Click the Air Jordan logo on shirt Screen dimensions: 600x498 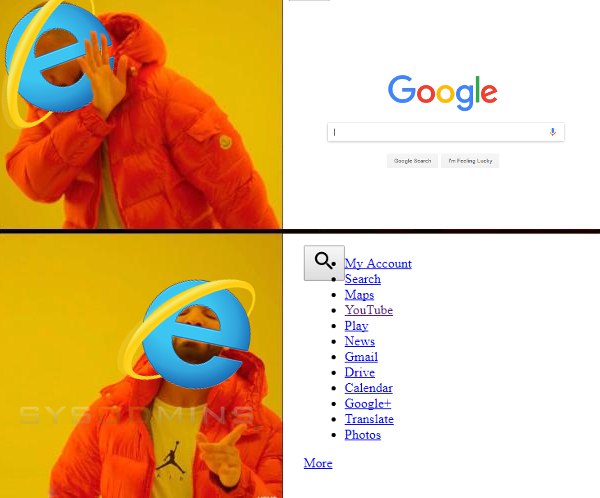coord(170,457)
